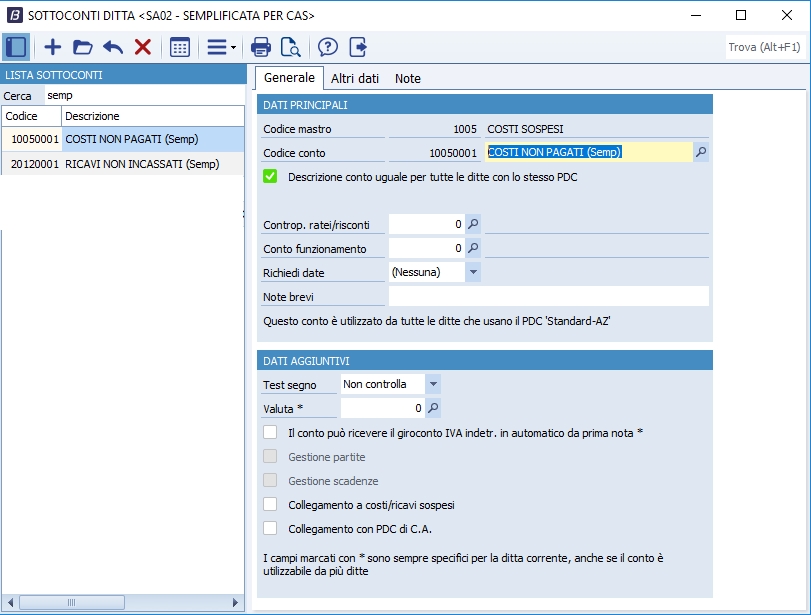Uncheck 'Descrizione conto uguale per tutte le ditte'
The image size is (811, 615).
270,177
